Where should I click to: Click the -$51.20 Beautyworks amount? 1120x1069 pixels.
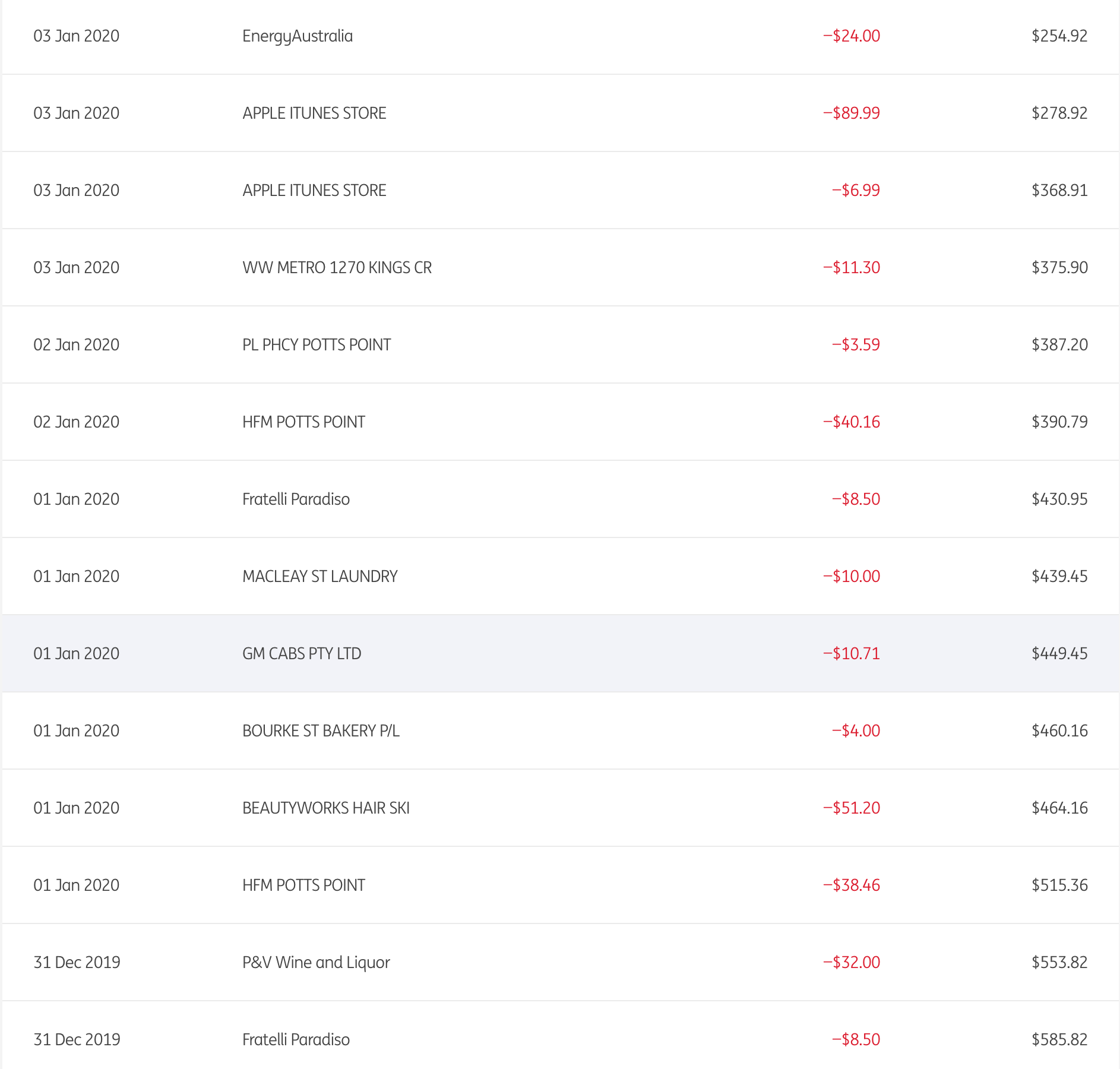coord(851,808)
